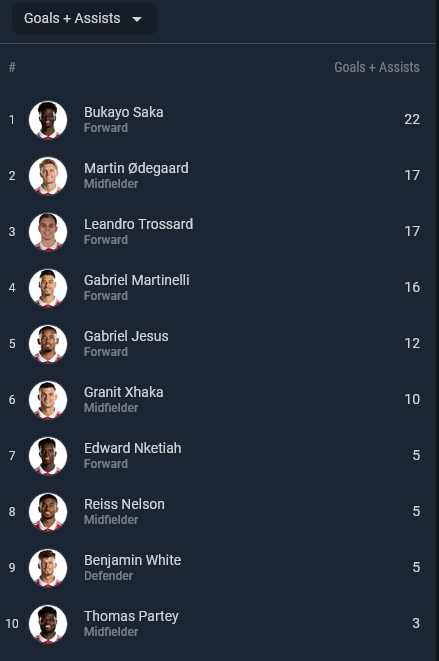The image size is (439, 661).
Task: Click Martin Ødegaard's avatar
Action: (48, 176)
